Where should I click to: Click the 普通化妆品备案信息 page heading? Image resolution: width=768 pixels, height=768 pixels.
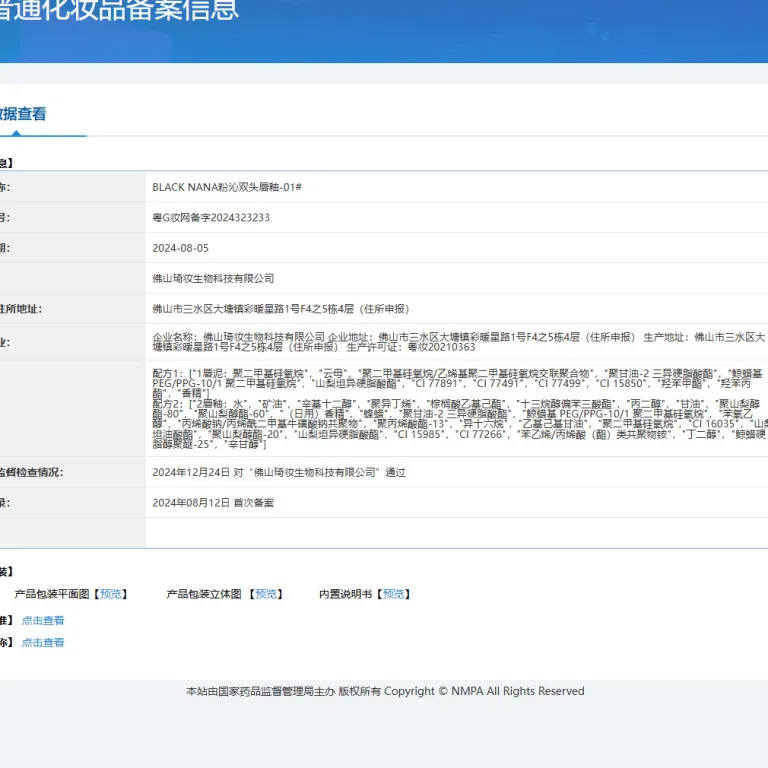(x=119, y=10)
